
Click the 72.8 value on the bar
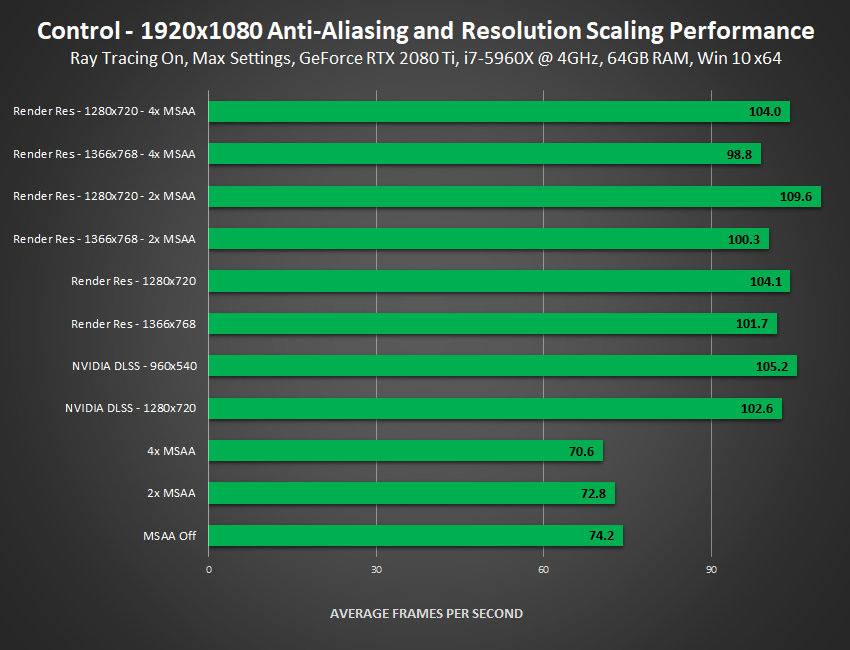coord(594,494)
